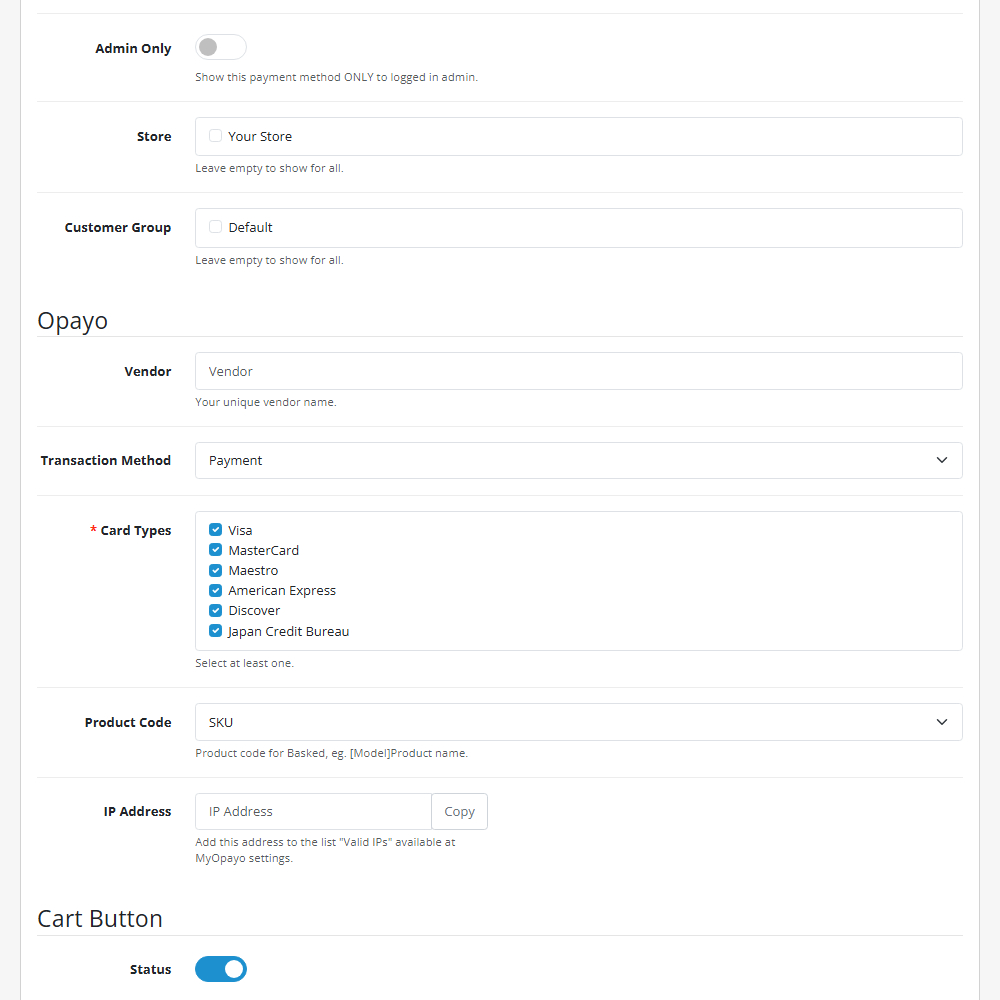
Task: Uncheck the American Express card type
Action: [x=215, y=590]
